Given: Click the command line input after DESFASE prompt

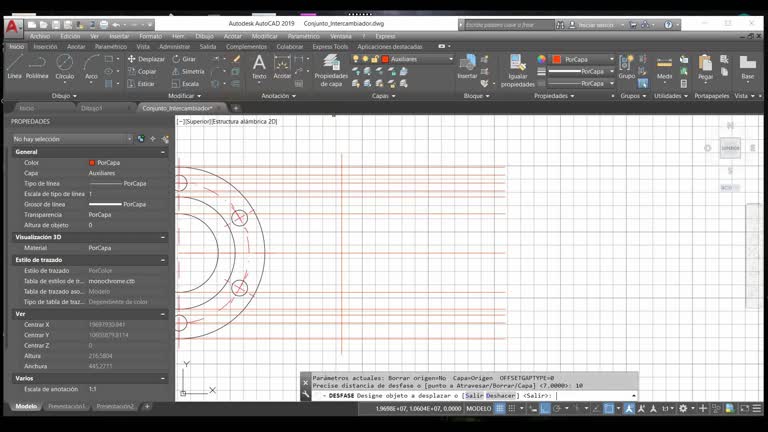Looking at the screenshot, I should (593, 396).
